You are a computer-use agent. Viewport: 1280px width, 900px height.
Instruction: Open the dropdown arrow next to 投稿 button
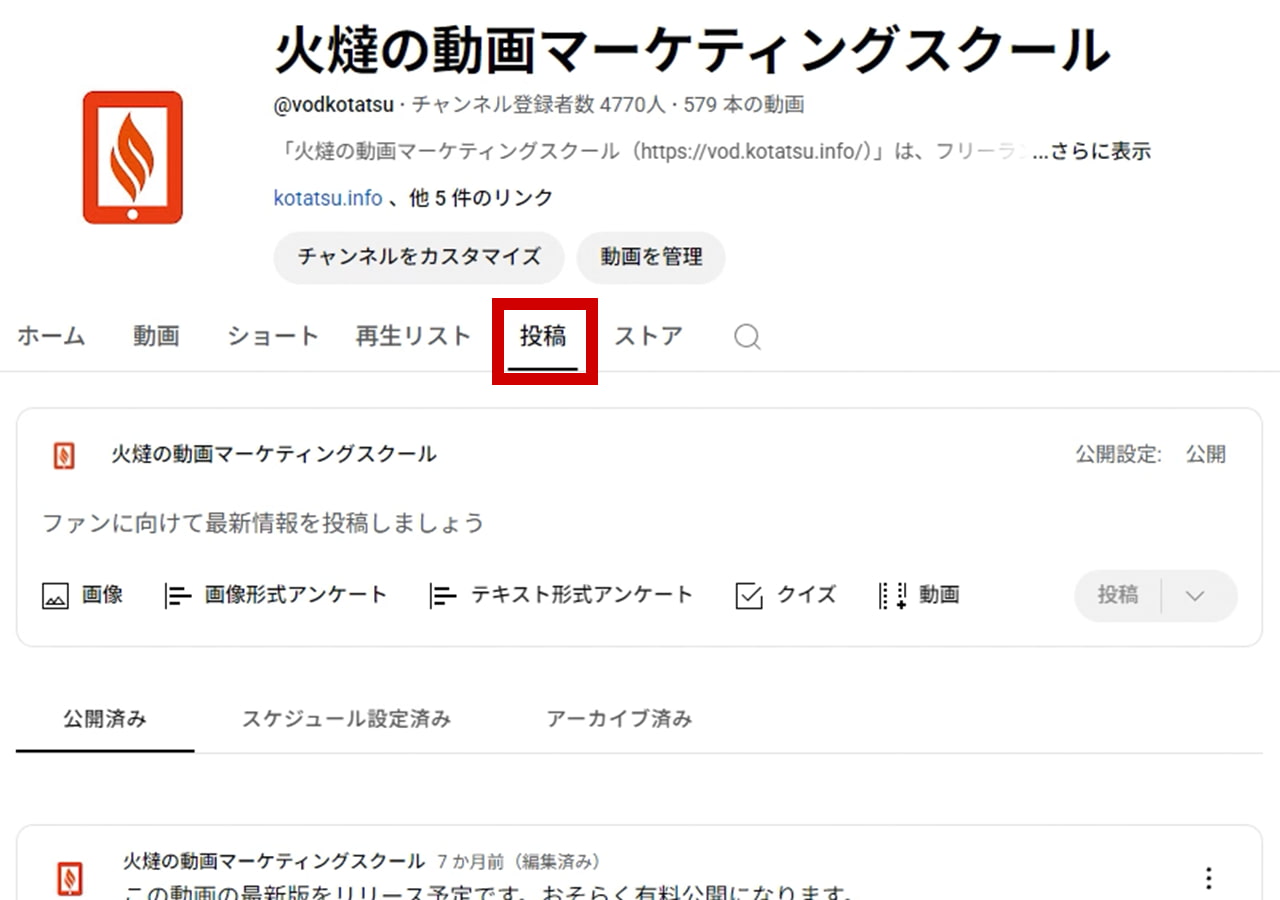(x=1194, y=596)
